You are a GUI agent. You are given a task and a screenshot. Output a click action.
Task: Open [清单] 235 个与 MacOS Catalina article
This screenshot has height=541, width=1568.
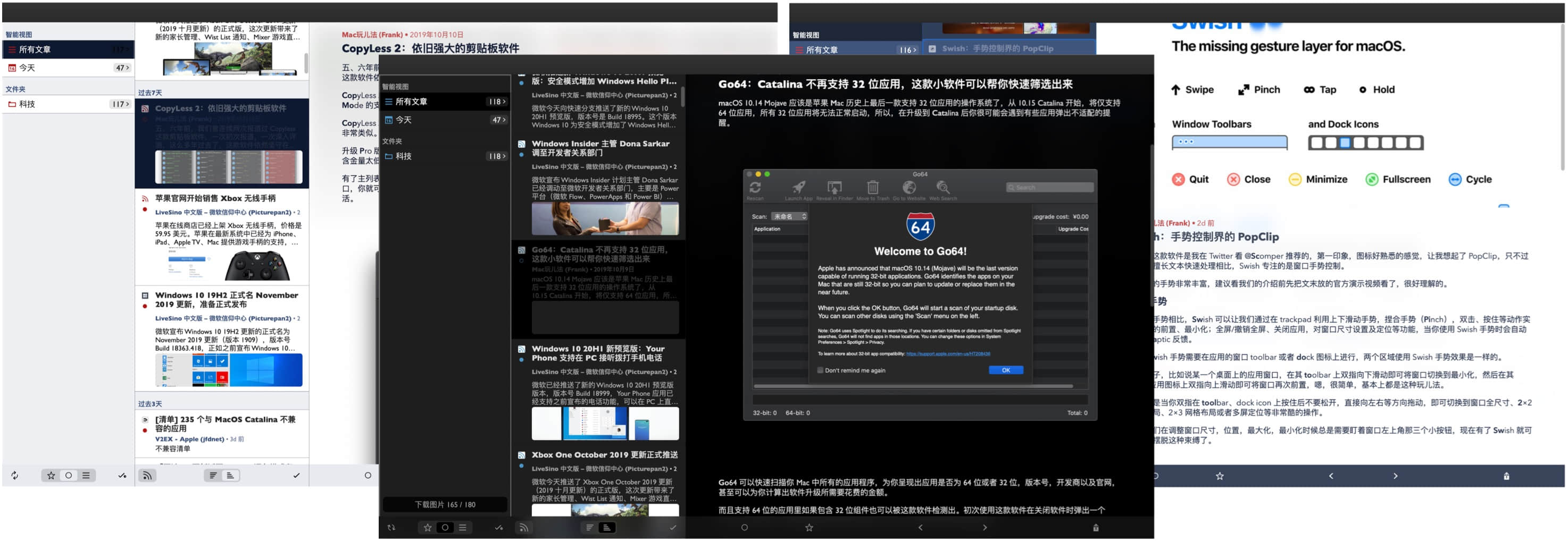coord(222,434)
